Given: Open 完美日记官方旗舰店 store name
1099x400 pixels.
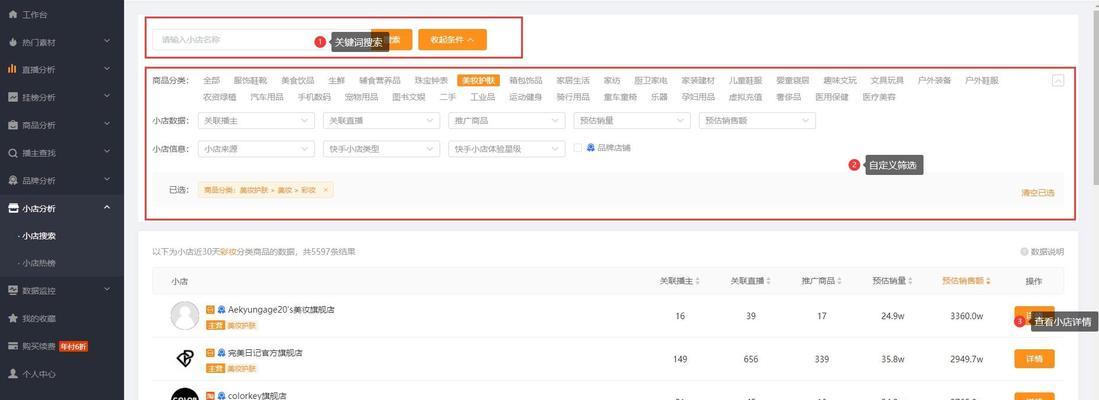Looking at the screenshot, I should click(265, 353).
